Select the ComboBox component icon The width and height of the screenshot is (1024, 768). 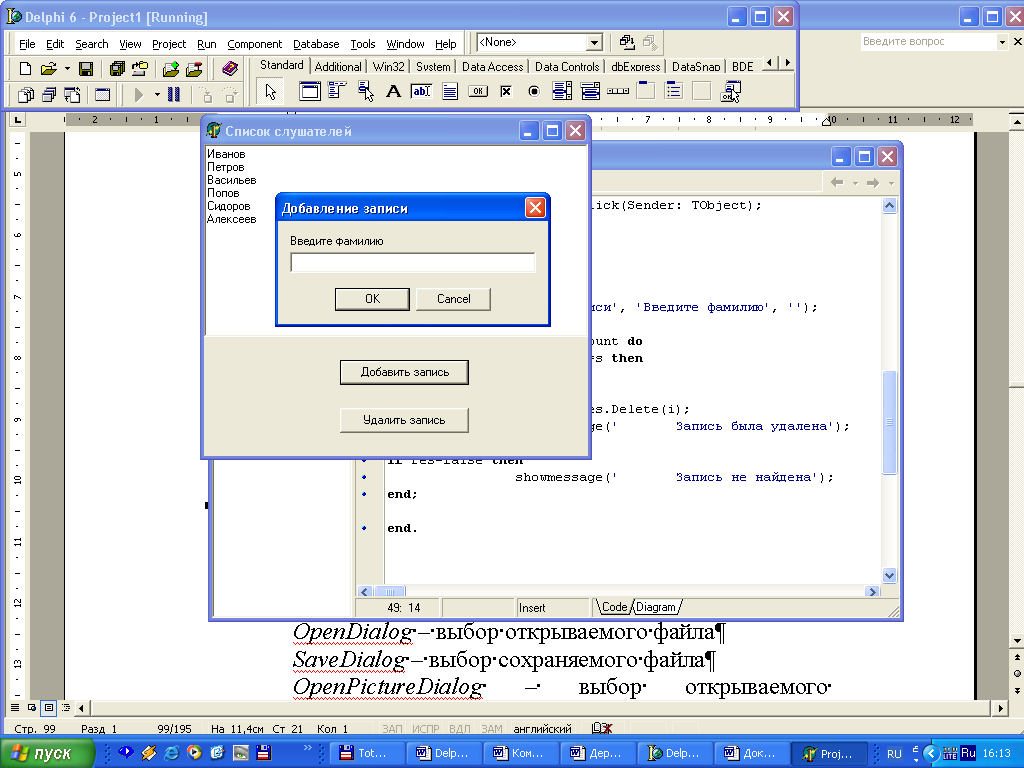click(590, 91)
